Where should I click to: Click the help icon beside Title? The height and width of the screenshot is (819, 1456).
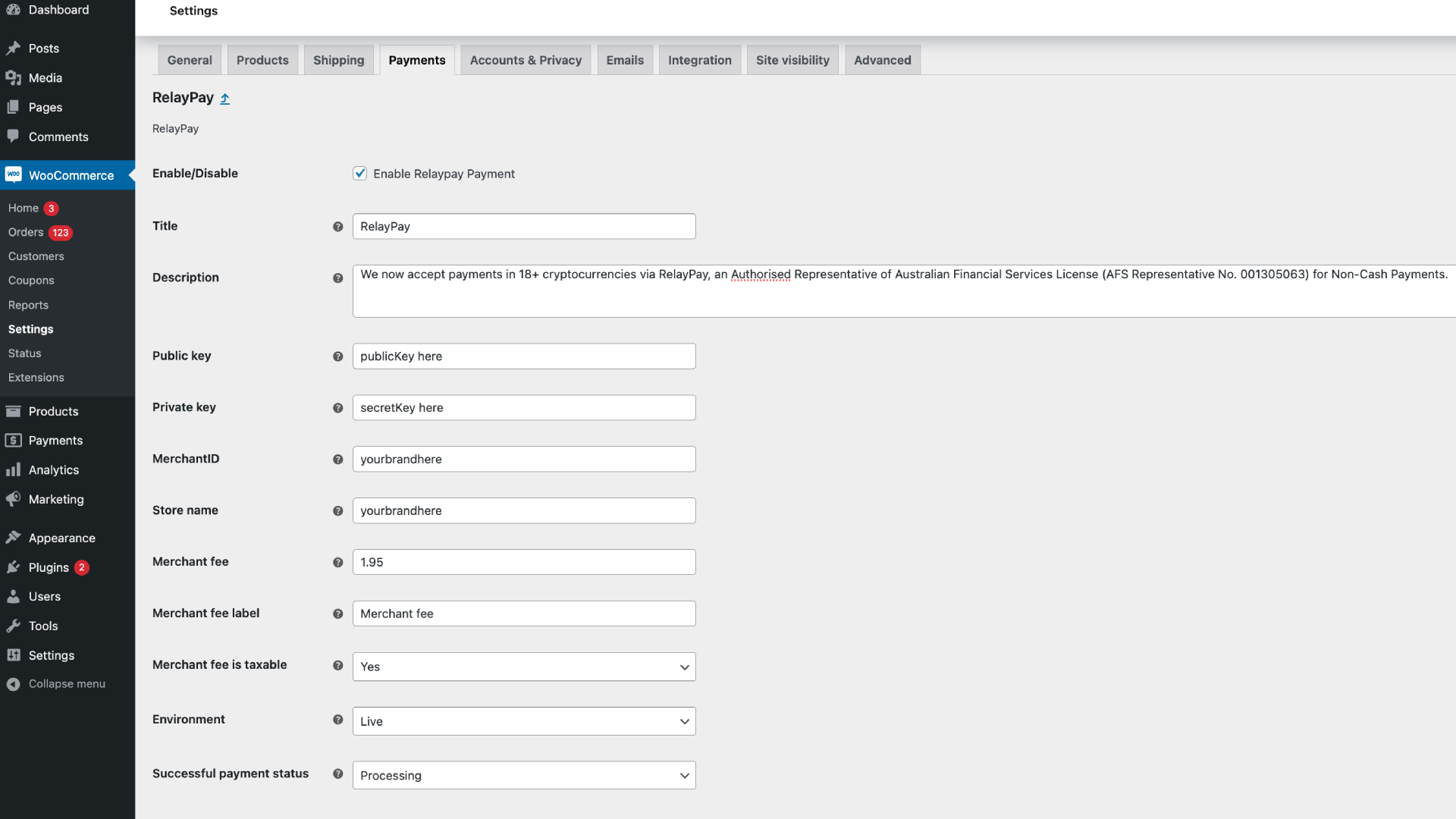tap(337, 227)
